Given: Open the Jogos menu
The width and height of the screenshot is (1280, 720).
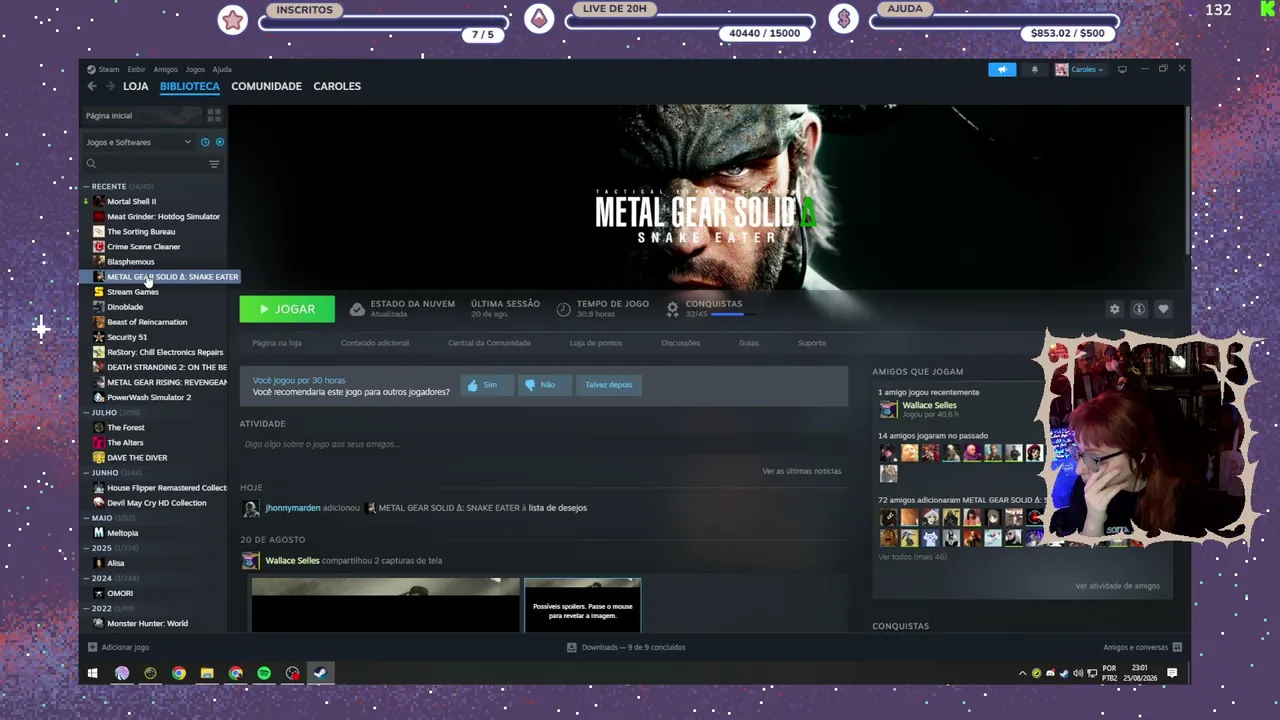Looking at the screenshot, I should coord(195,70).
